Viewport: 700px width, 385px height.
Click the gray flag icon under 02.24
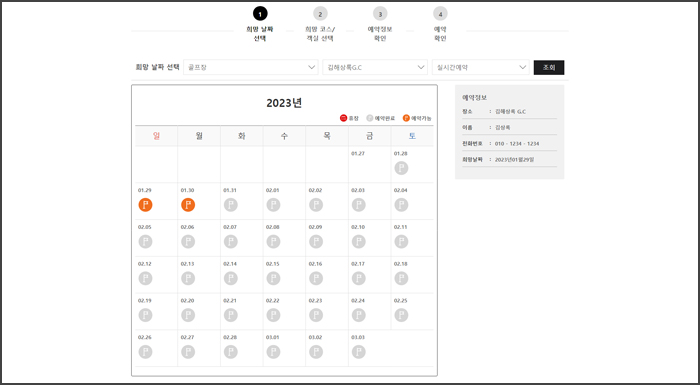358,315
